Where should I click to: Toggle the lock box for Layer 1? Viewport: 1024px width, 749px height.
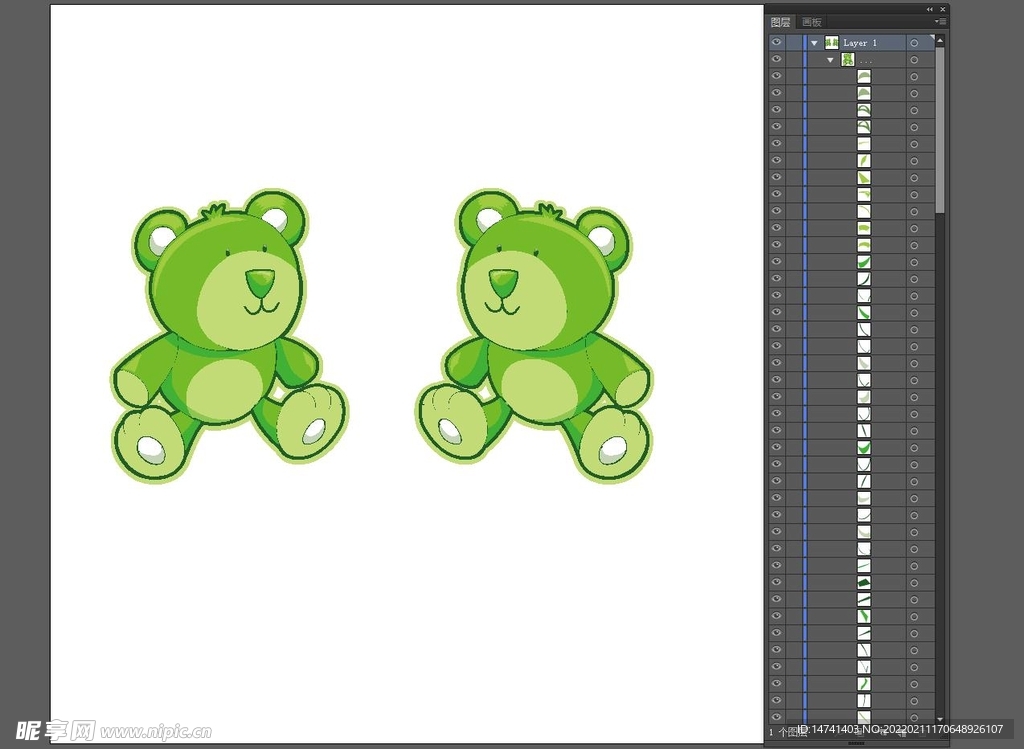(794, 43)
